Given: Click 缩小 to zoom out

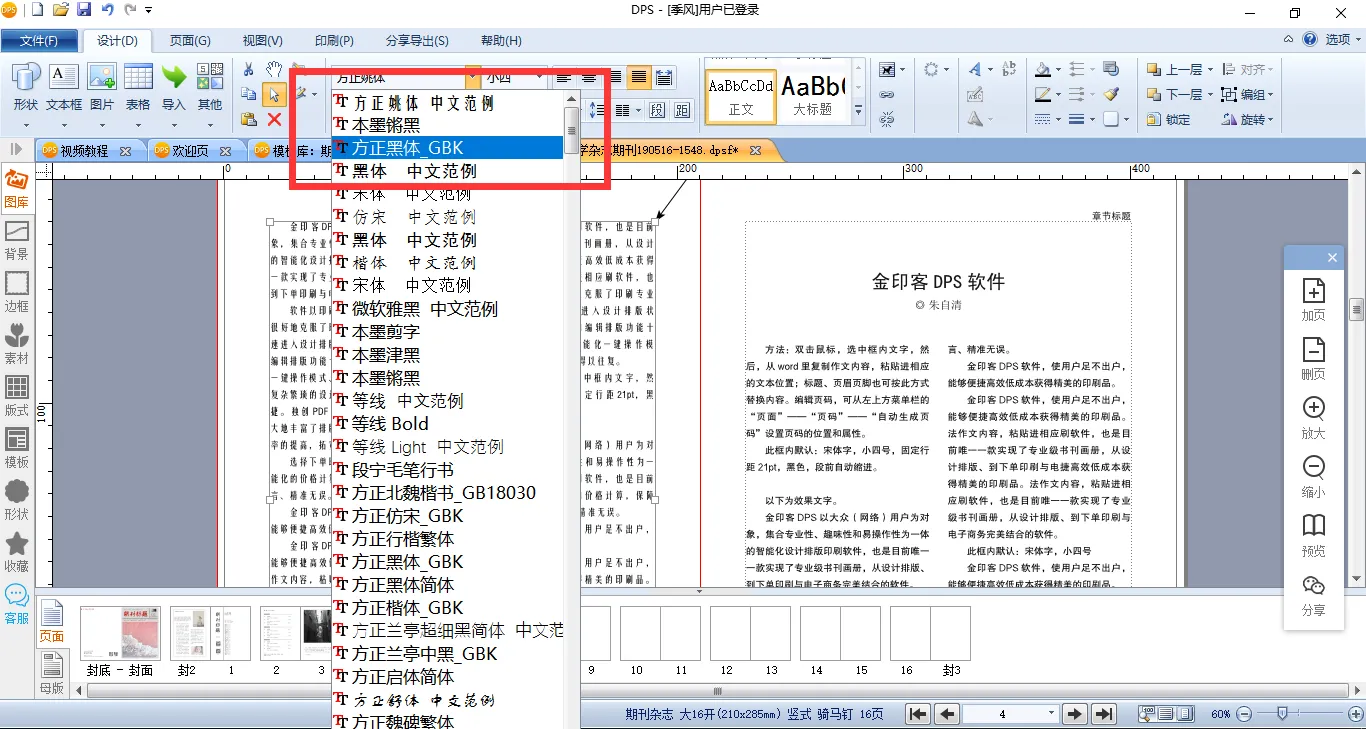Looking at the screenshot, I should [x=1313, y=477].
